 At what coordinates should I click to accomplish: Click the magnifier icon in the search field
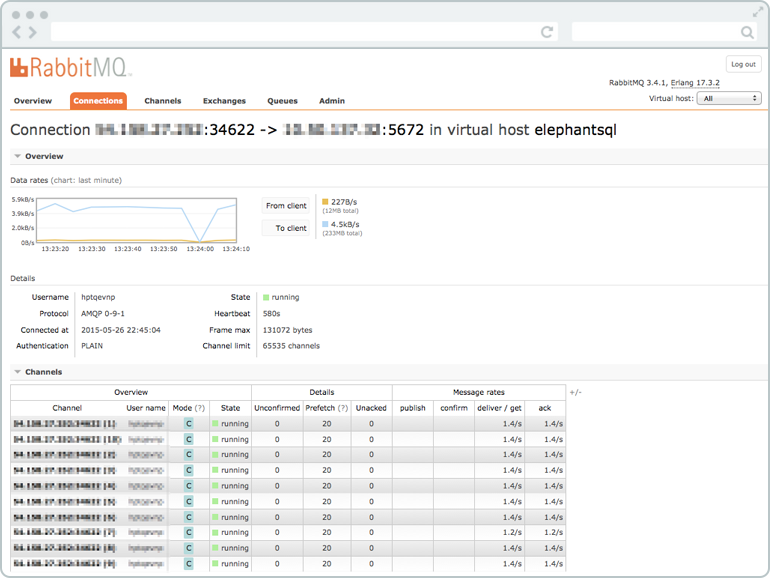[x=747, y=32]
